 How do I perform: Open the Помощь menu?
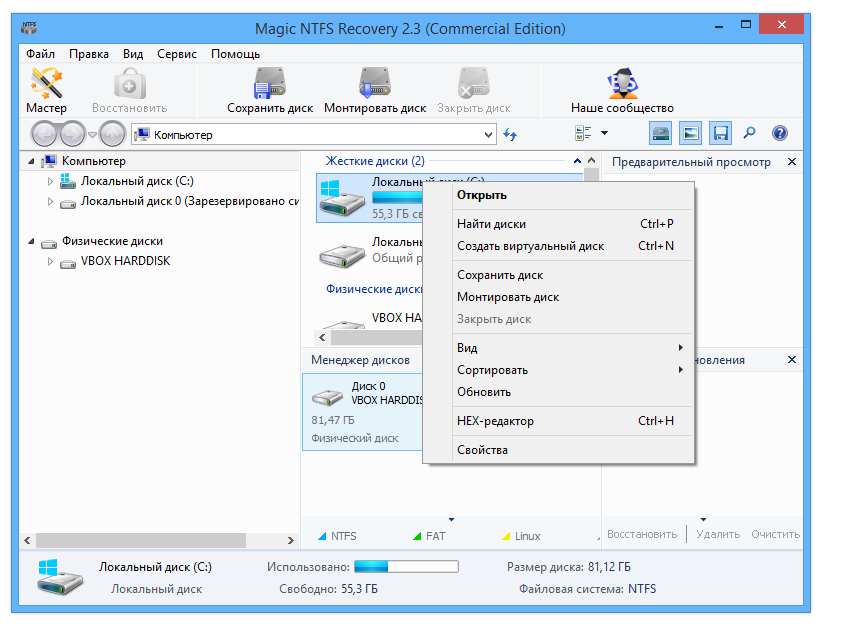[235, 54]
